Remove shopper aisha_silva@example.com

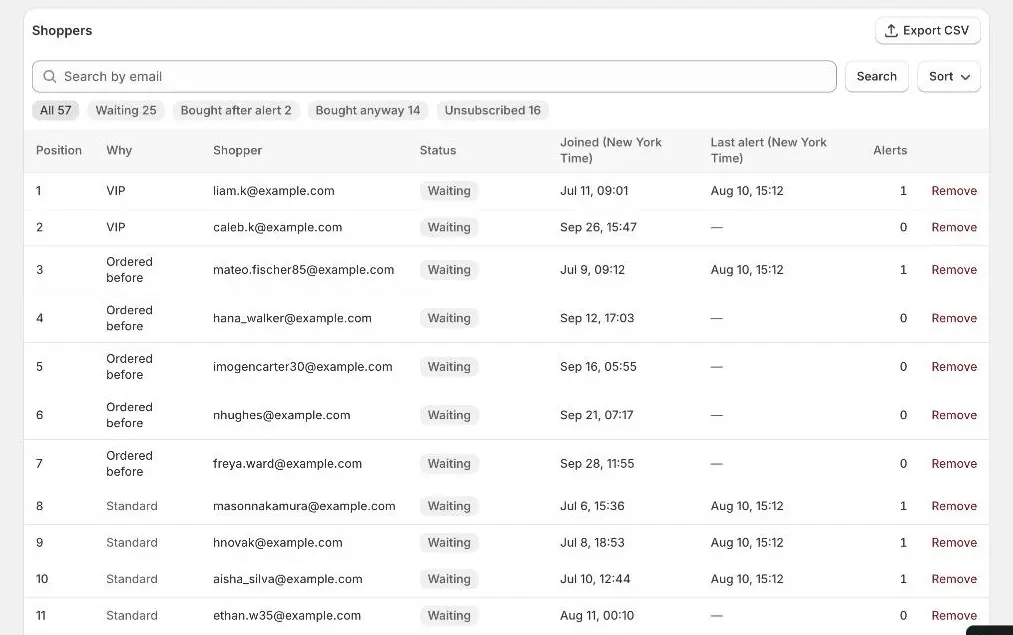pos(954,579)
